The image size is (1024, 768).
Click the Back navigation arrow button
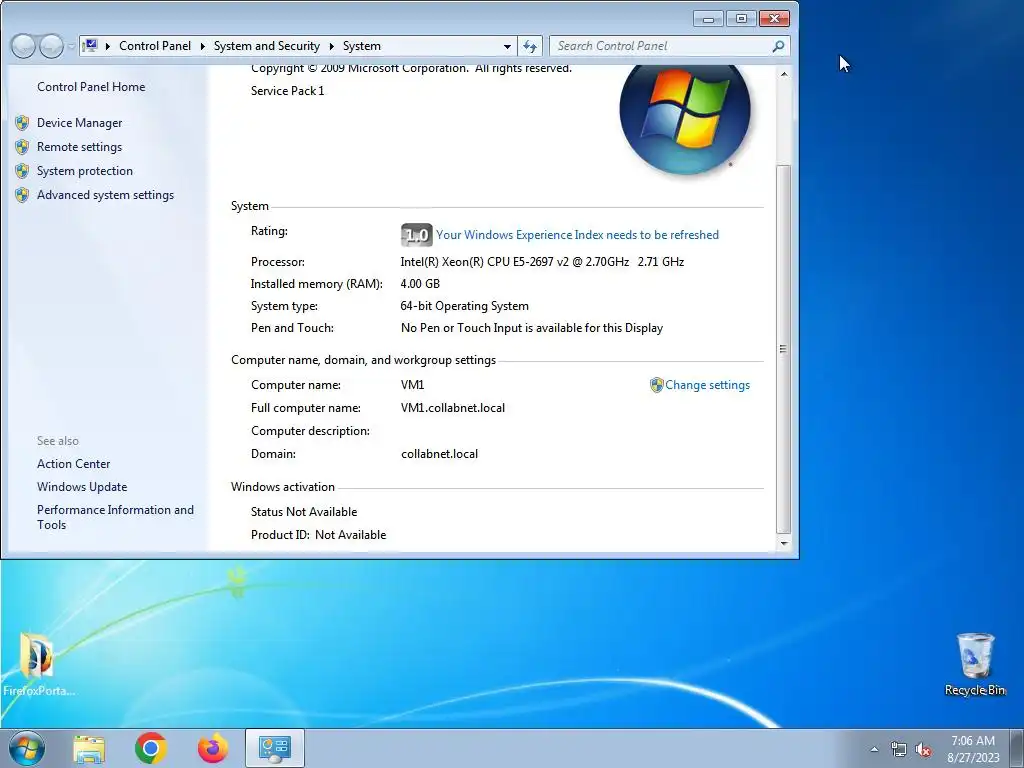(23, 46)
